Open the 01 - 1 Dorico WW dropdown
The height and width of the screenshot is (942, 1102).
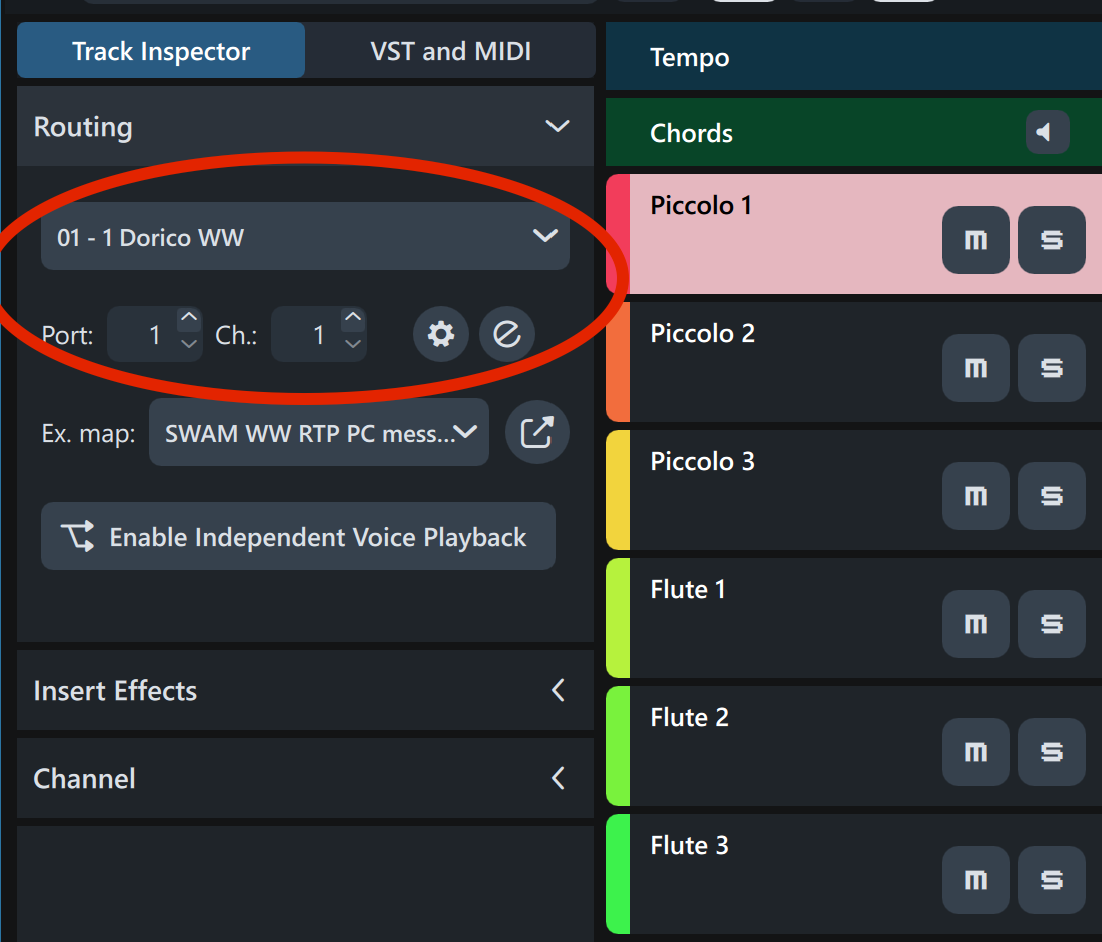305,236
